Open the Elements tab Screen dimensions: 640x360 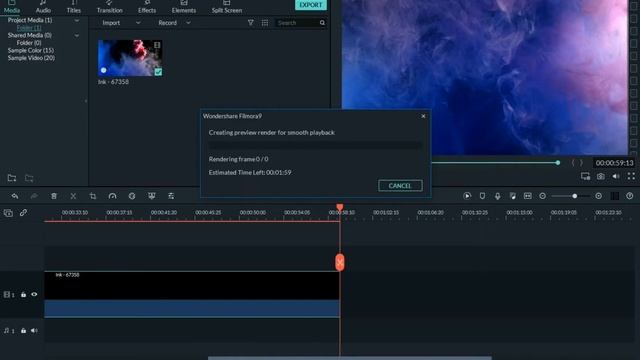coord(184,7)
